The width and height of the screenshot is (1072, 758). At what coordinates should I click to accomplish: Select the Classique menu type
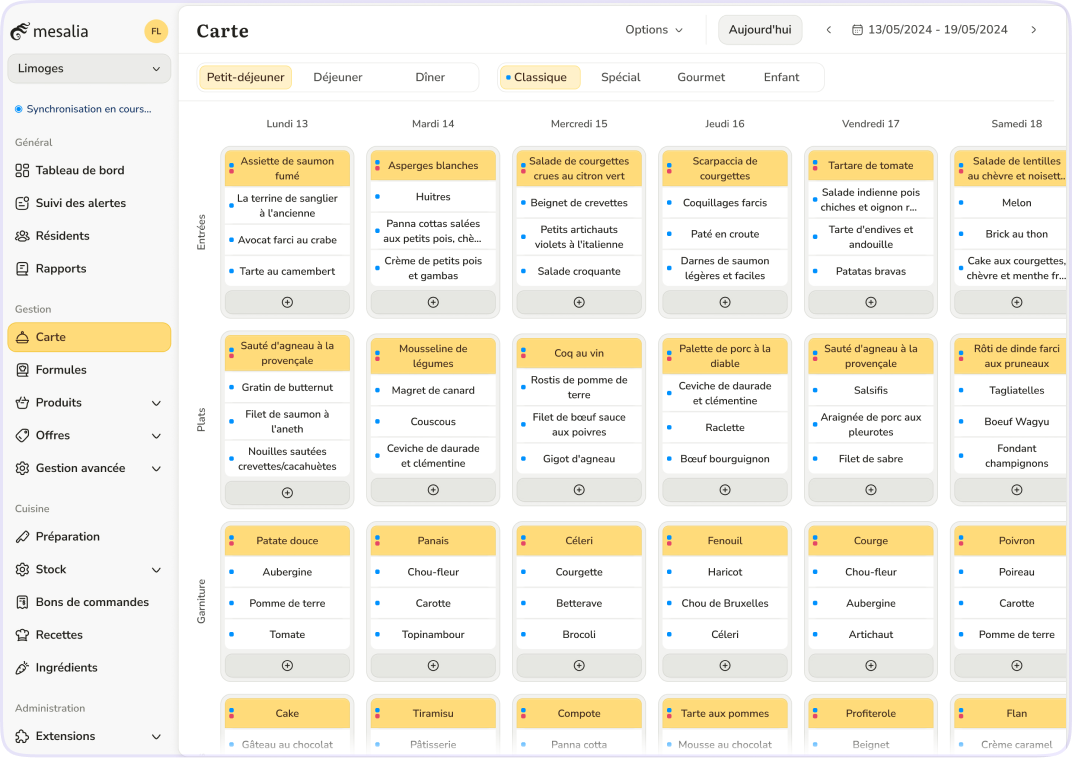click(x=539, y=78)
